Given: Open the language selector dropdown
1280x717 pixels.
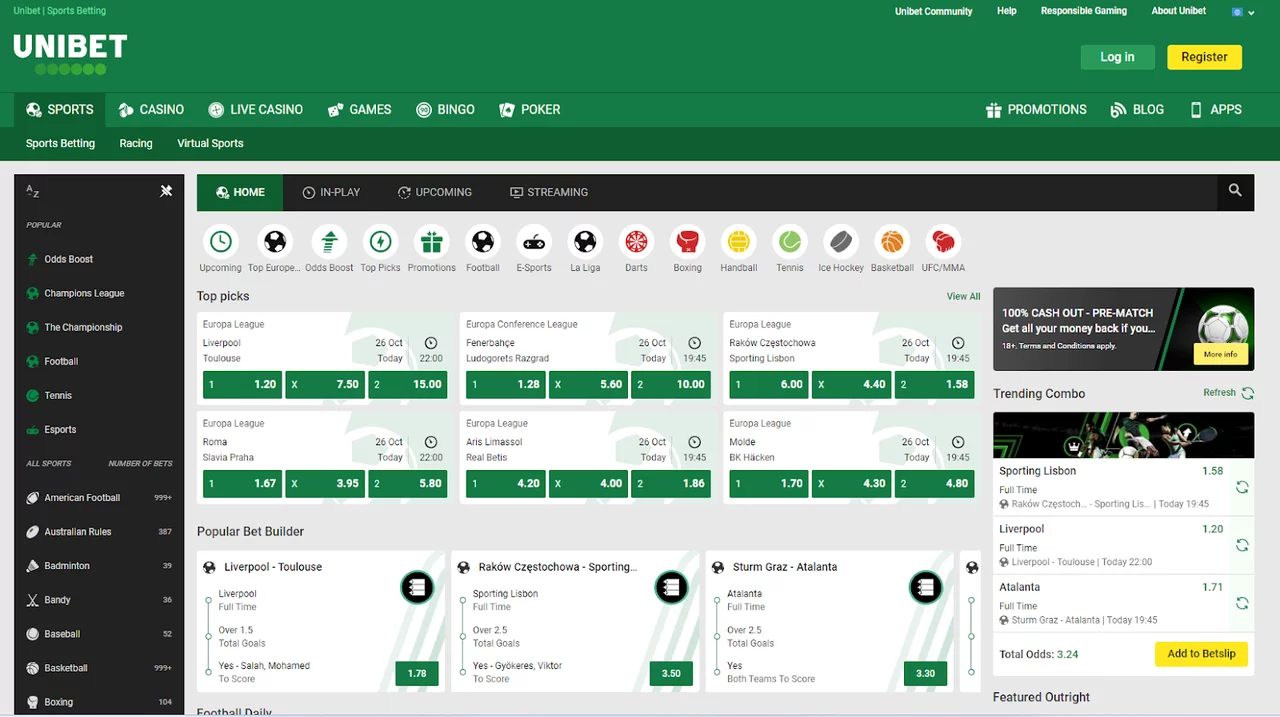Looking at the screenshot, I should pyautogui.click(x=1243, y=12).
